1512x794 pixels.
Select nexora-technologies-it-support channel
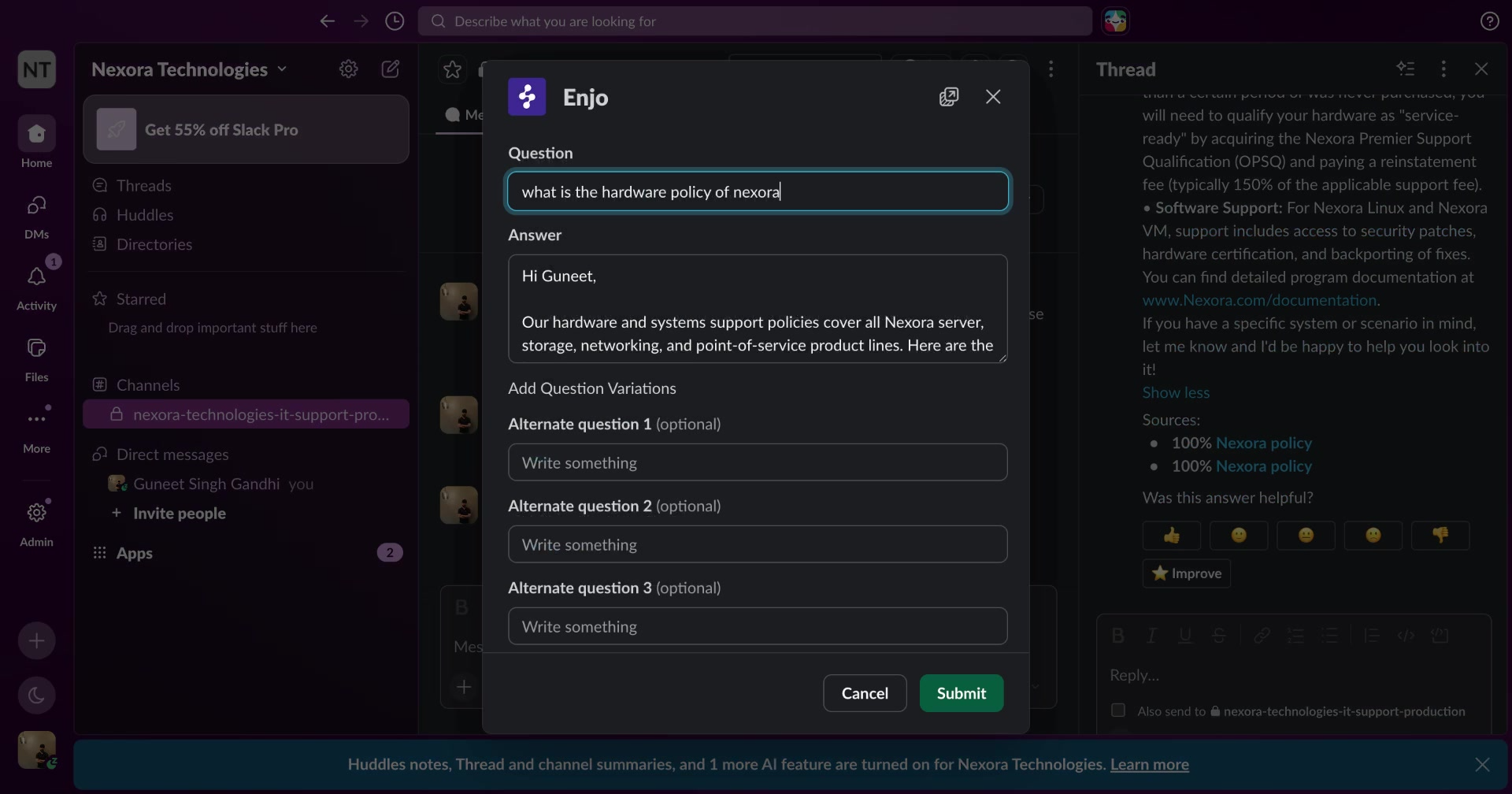tap(246, 414)
